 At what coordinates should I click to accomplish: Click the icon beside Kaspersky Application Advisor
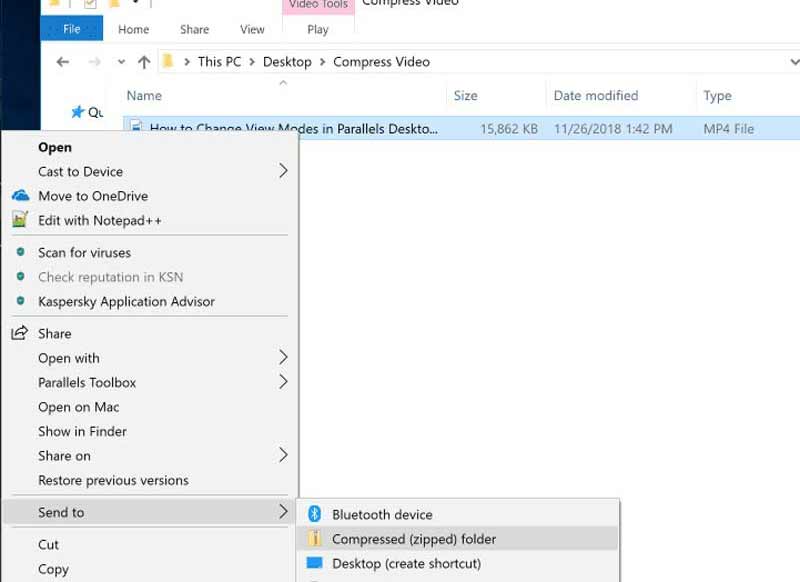(20, 300)
